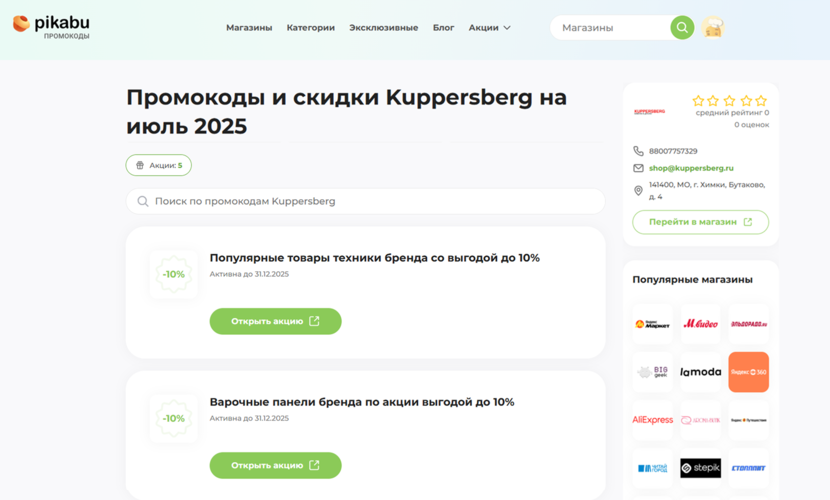Open the Pikabu Промокоды home logo
Image resolution: width=830 pixels, height=500 pixels.
coord(51,26)
